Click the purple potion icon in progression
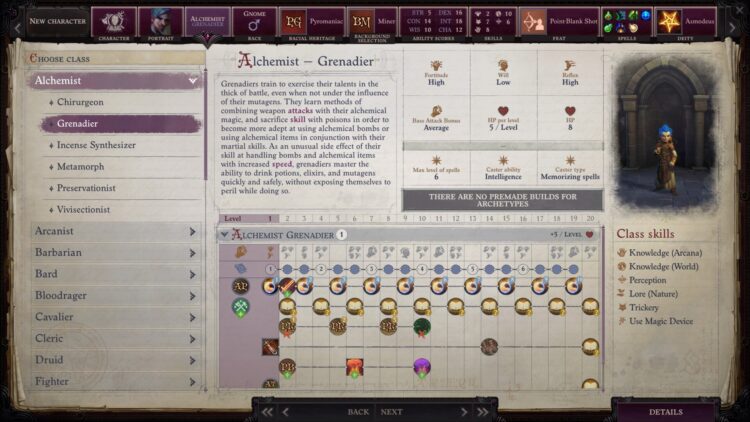The height and width of the screenshot is (422, 750). click(x=421, y=367)
